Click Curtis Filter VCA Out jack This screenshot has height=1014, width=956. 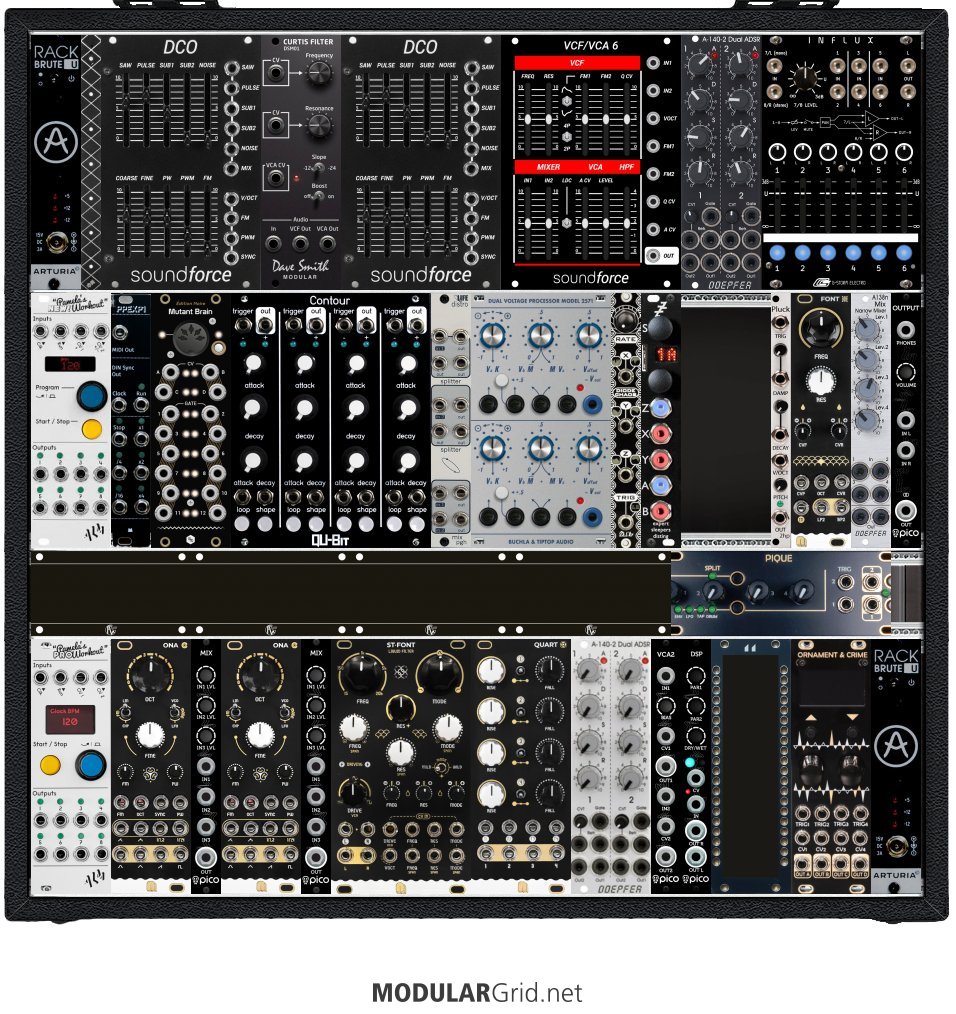(x=327, y=243)
